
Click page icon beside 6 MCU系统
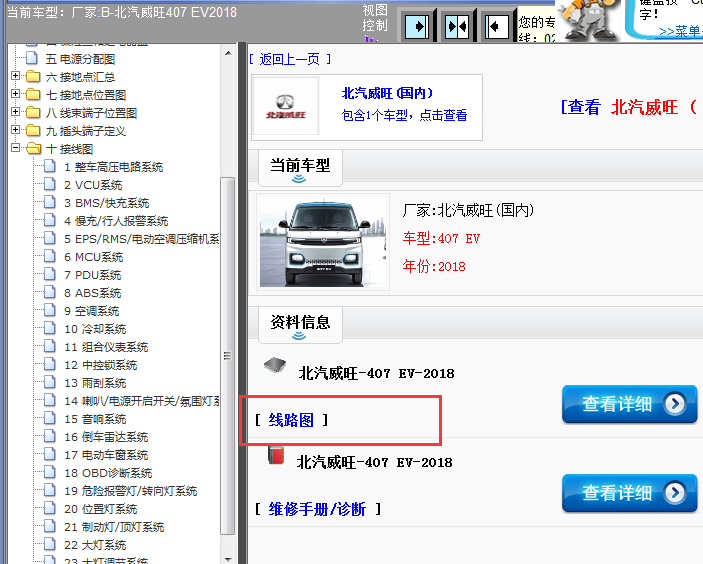click(x=50, y=256)
